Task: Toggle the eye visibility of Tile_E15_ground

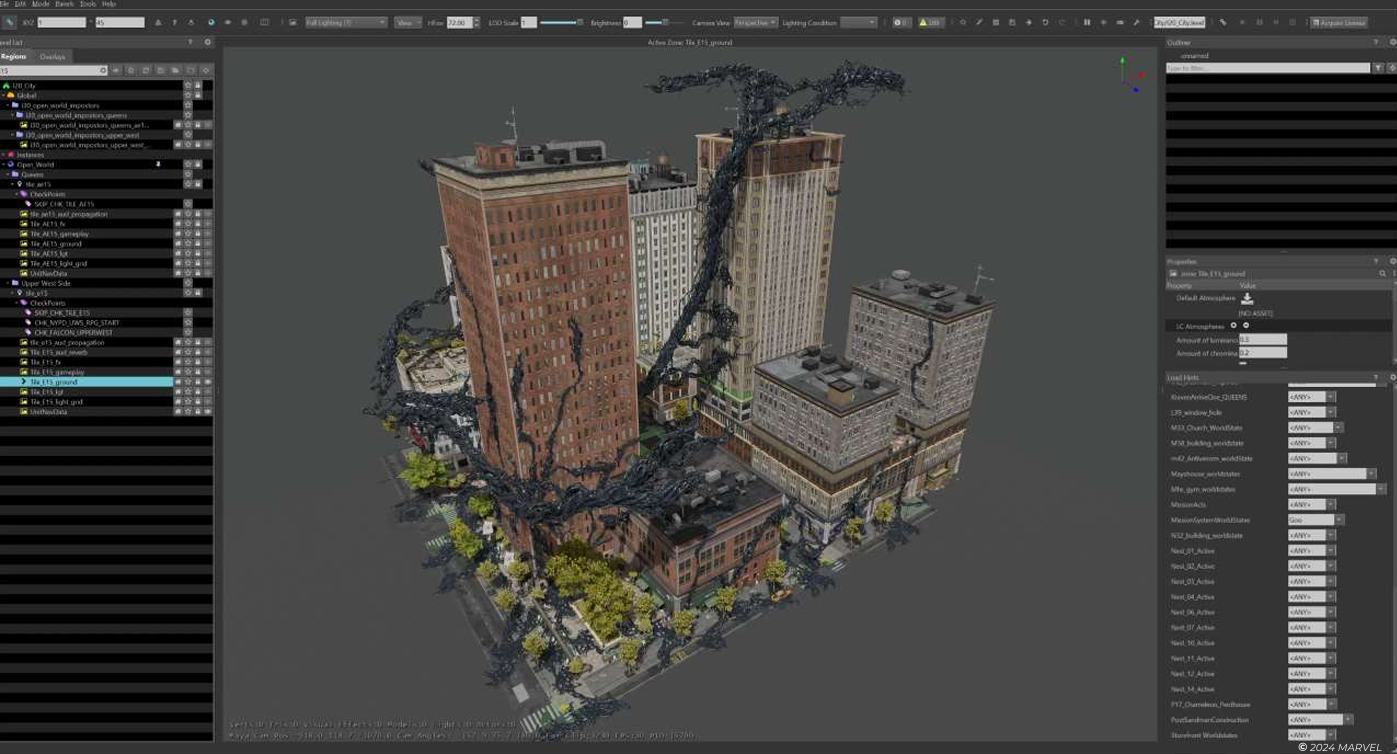Action: pos(208,382)
